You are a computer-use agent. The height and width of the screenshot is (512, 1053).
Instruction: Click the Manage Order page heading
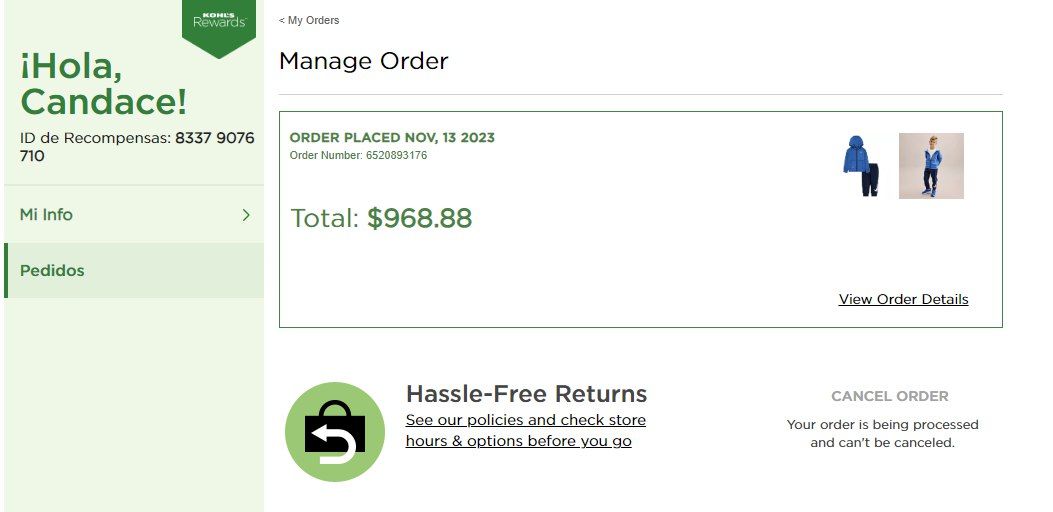[x=363, y=61]
